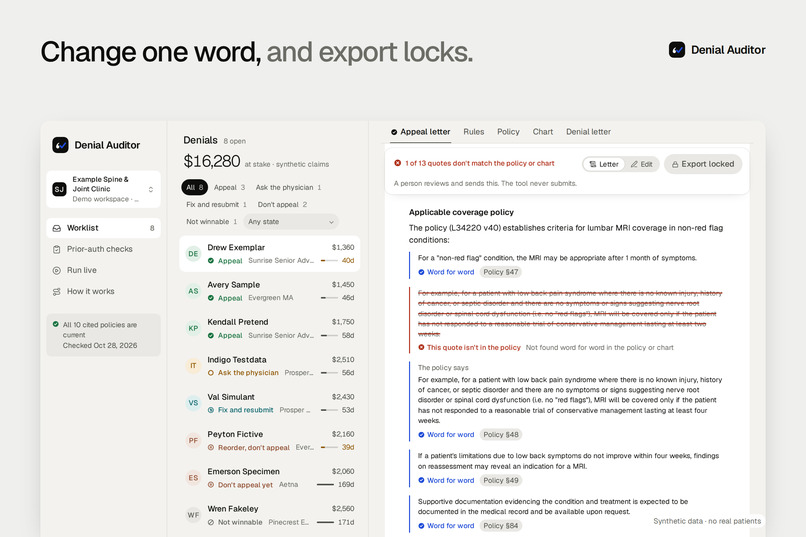Switch to the Appeal letter tab

420,132
